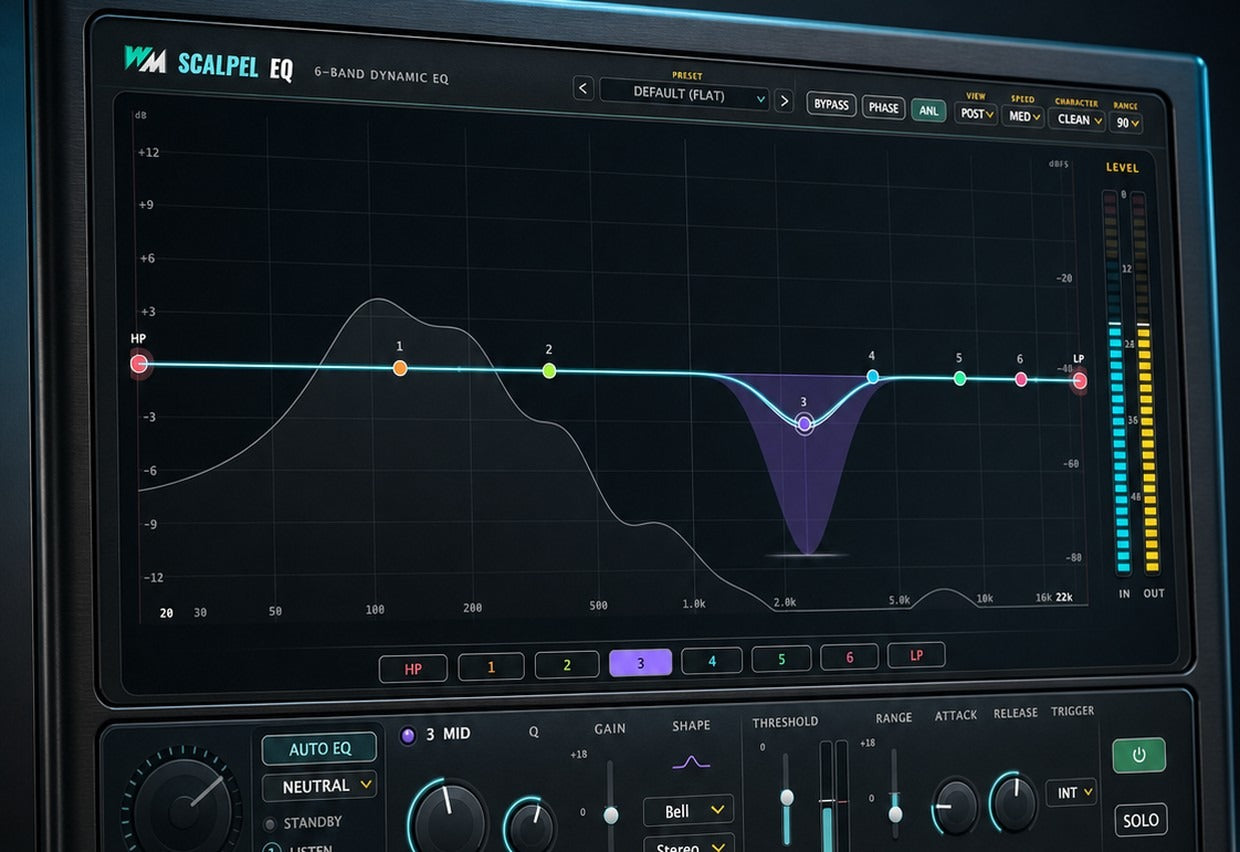The width and height of the screenshot is (1240, 852).
Task: Click the 'LEVEL' meter heading
Action: pyautogui.click(x=1122, y=168)
